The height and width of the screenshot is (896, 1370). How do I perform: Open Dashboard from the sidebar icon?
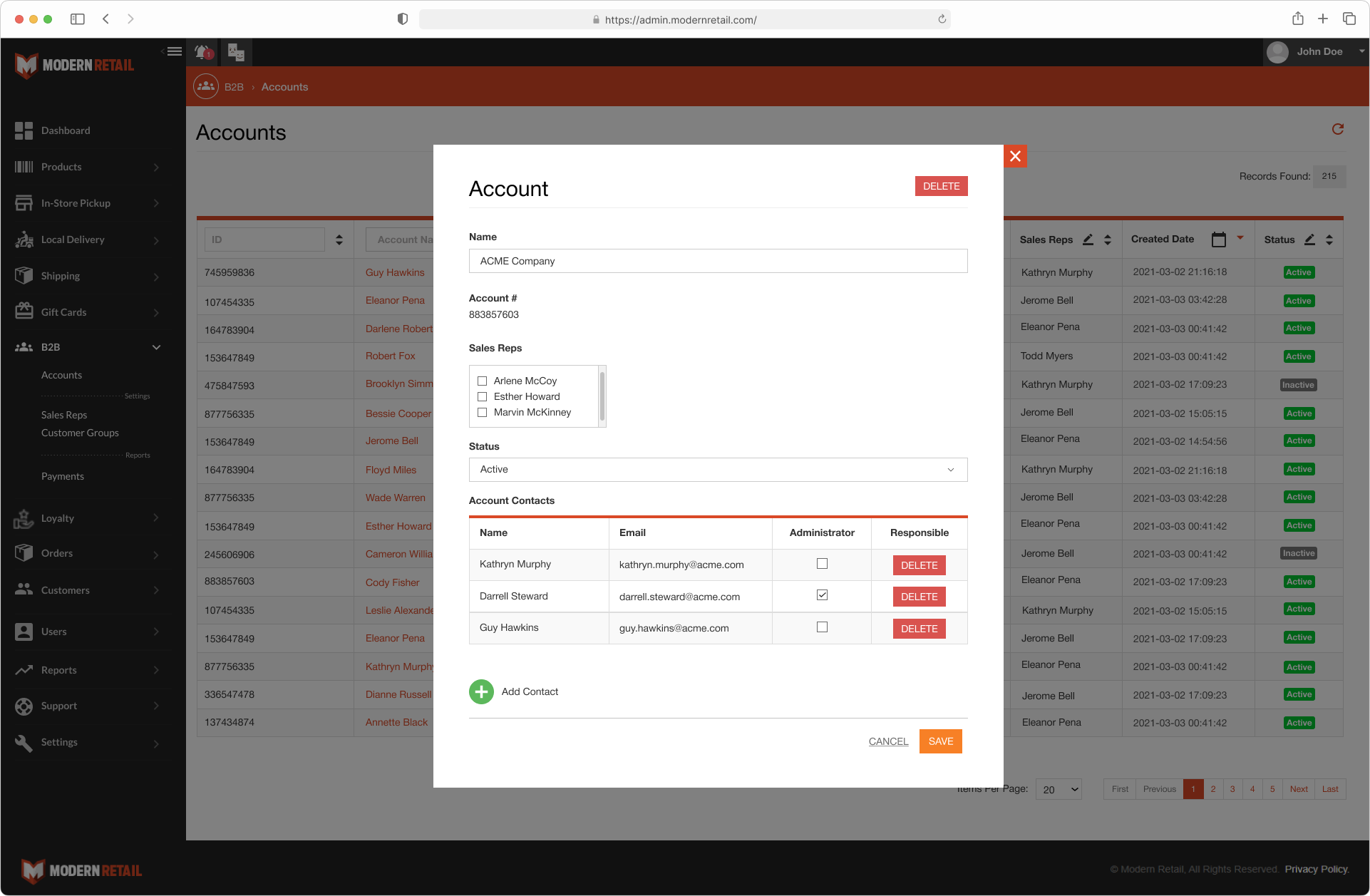24,130
